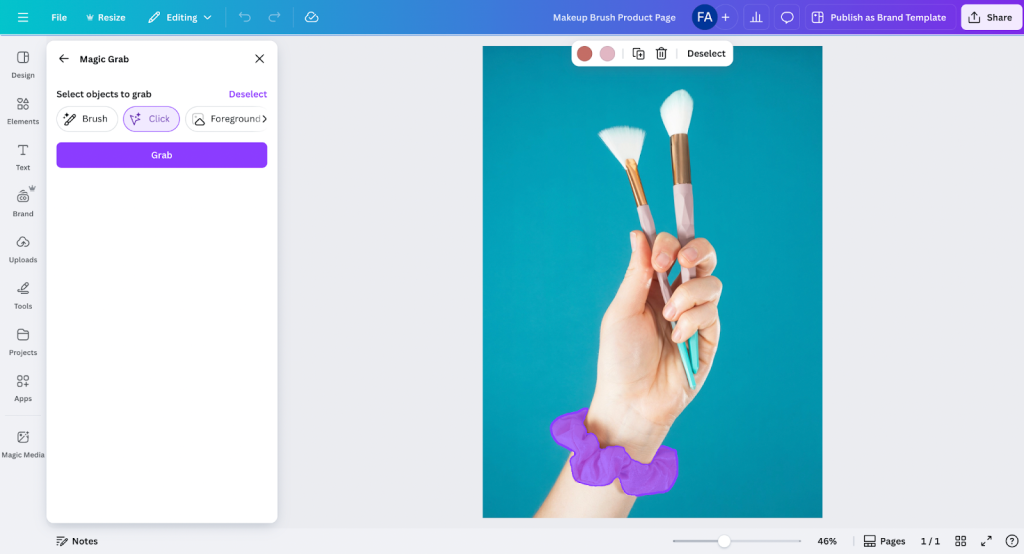The height and width of the screenshot is (554, 1024).
Task: Pick the dark red color swatch
Action: (584, 54)
